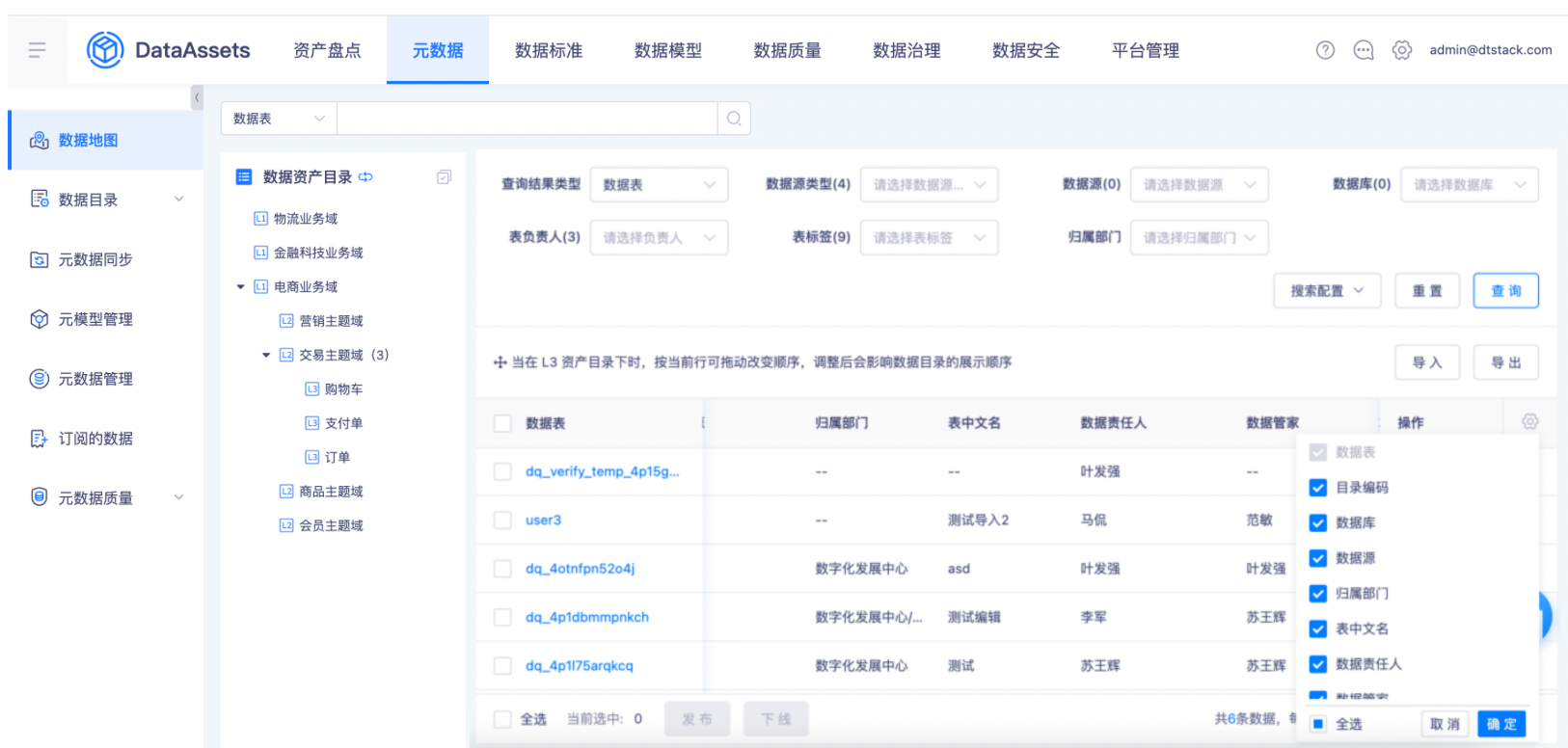Uncheck 数据库 column option
1568x748 pixels.
pyautogui.click(x=1318, y=523)
